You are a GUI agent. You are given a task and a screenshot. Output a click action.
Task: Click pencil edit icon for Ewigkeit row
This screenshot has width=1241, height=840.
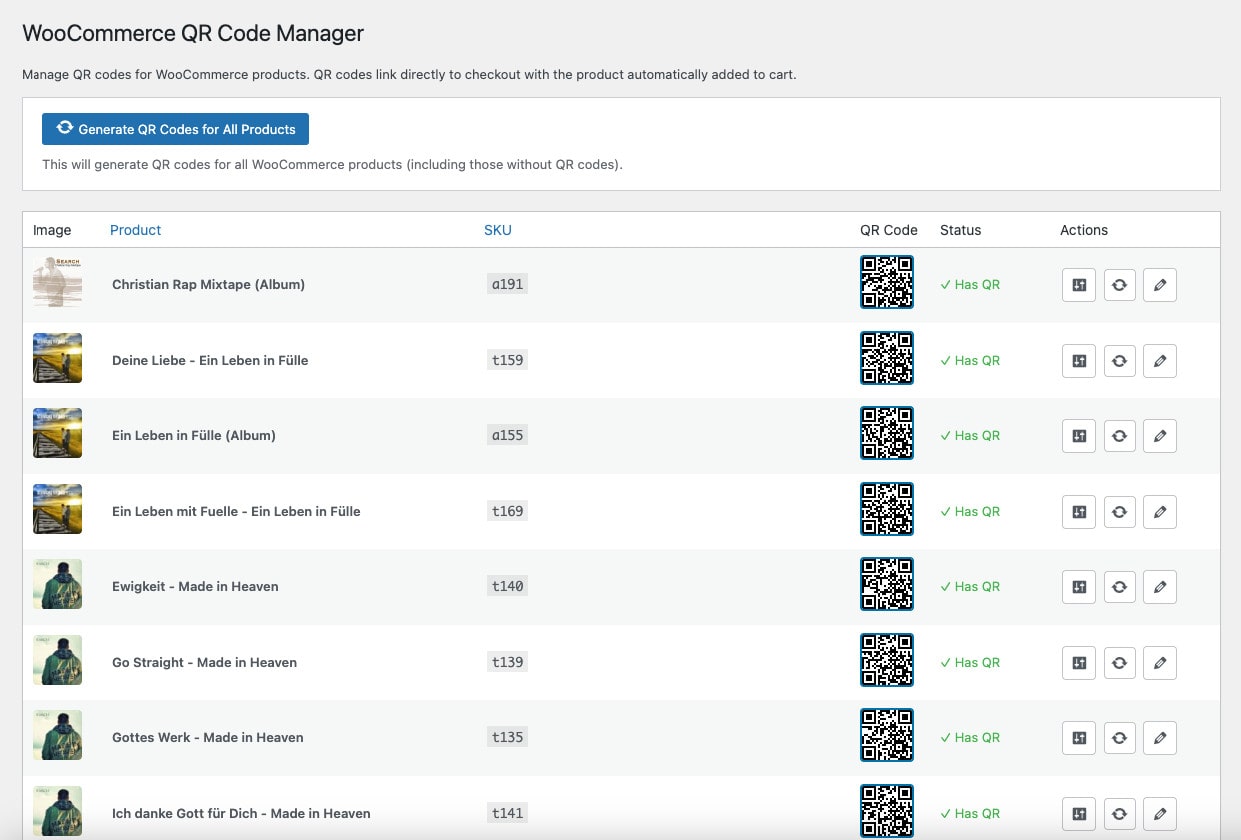click(1159, 587)
